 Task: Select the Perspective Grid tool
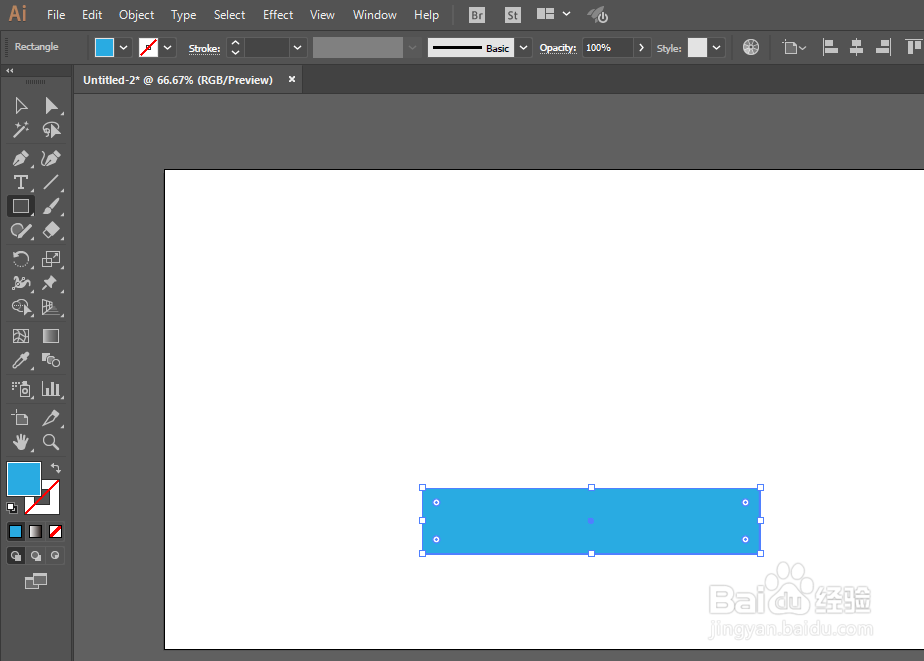pos(51,307)
